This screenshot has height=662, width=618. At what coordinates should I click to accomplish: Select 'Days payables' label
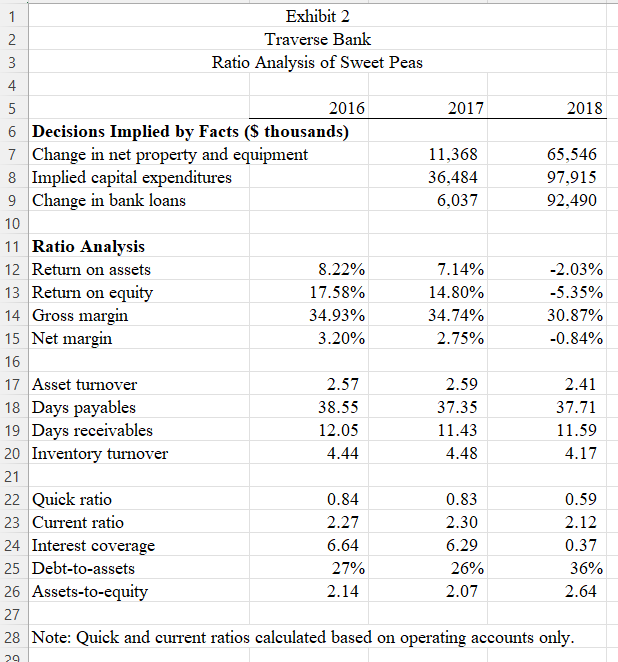[84, 408]
